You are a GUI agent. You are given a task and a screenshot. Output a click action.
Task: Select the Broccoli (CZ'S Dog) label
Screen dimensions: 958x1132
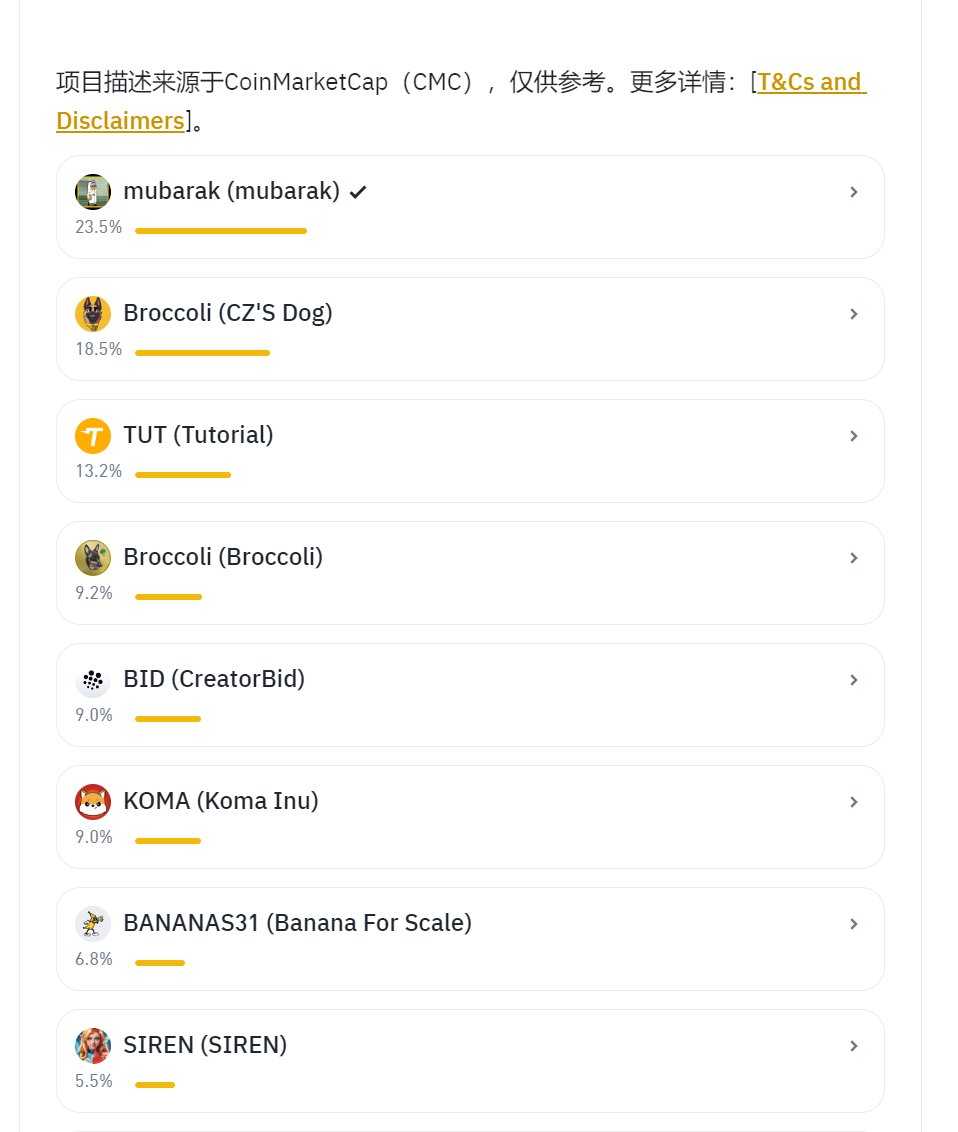[228, 313]
